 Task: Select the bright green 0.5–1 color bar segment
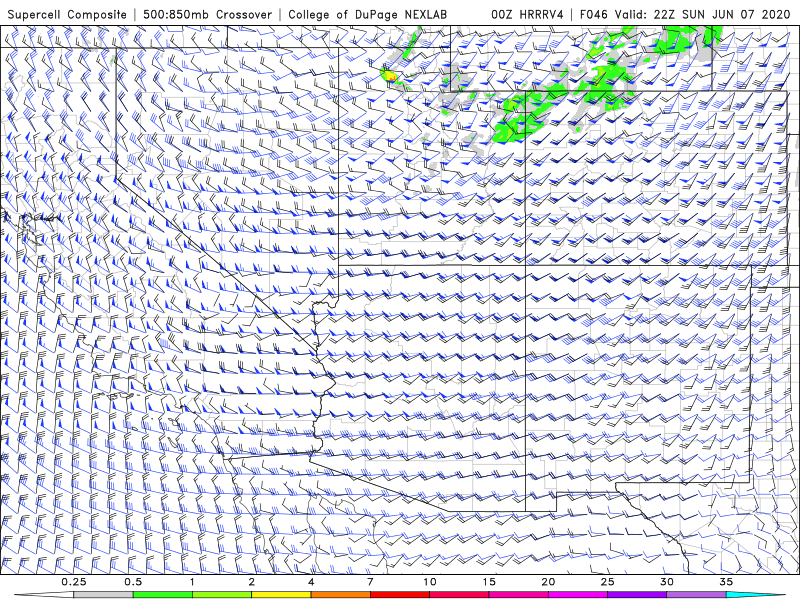tap(162, 595)
